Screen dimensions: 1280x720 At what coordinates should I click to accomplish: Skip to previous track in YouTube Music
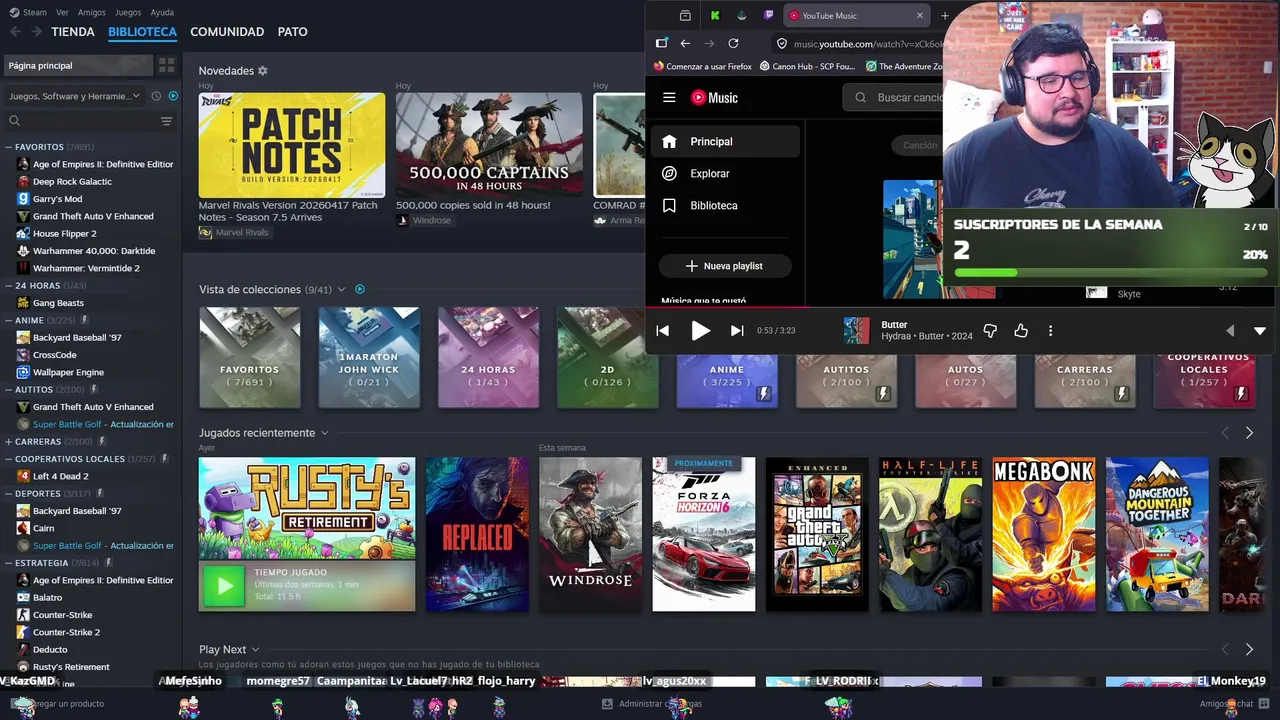point(662,330)
